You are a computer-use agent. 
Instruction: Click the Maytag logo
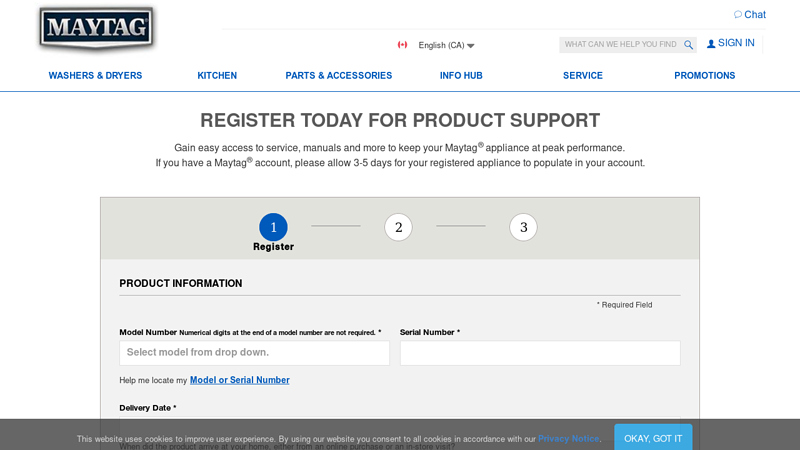pos(96,29)
